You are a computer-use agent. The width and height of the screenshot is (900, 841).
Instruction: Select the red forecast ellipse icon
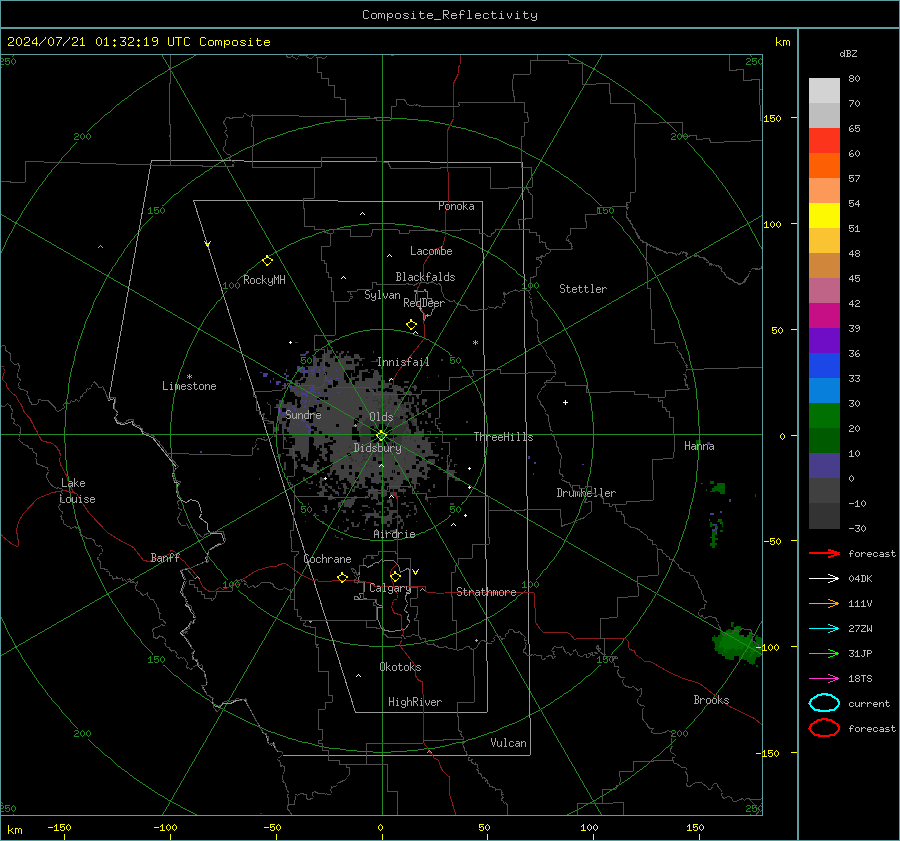coord(824,728)
